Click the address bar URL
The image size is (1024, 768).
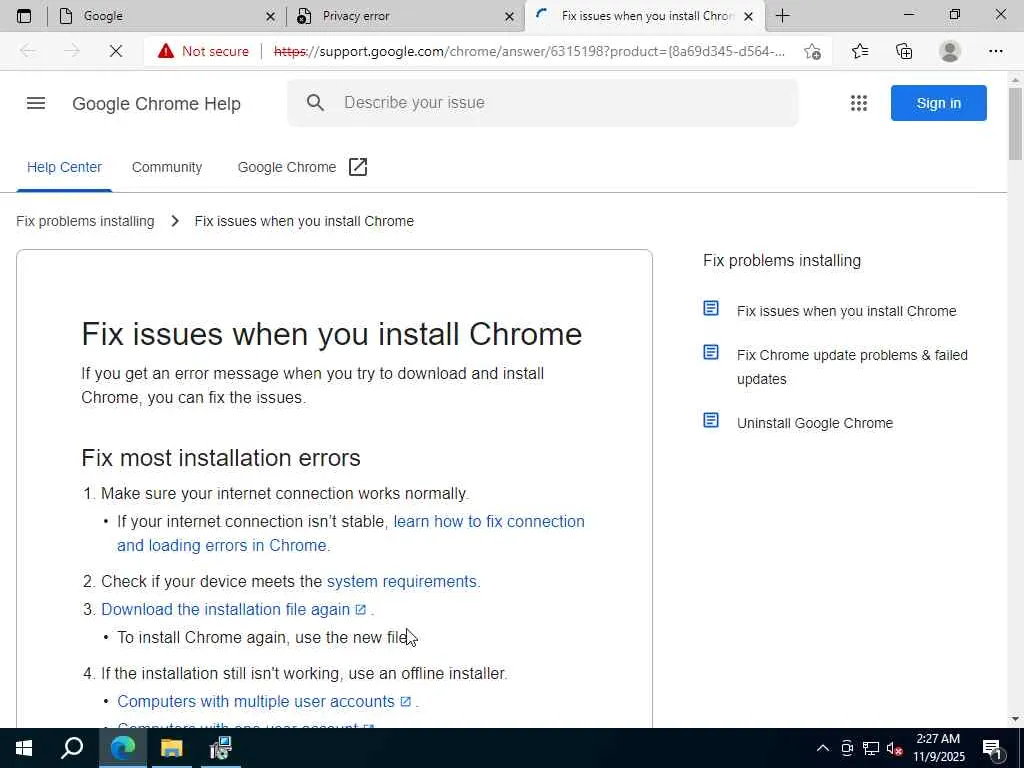pos(529,51)
